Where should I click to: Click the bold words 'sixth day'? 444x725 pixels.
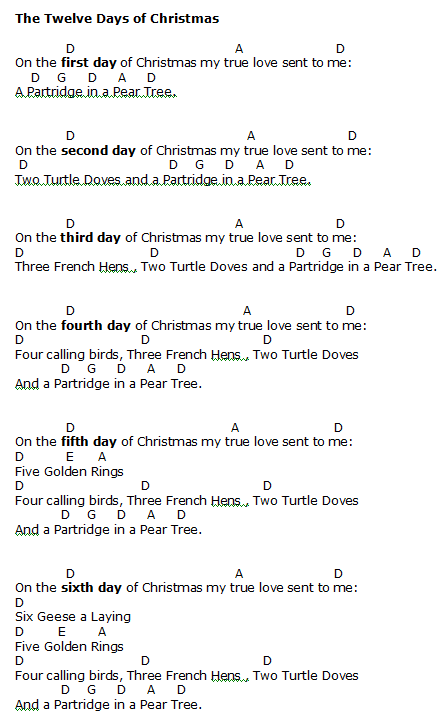tap(91, 588)
